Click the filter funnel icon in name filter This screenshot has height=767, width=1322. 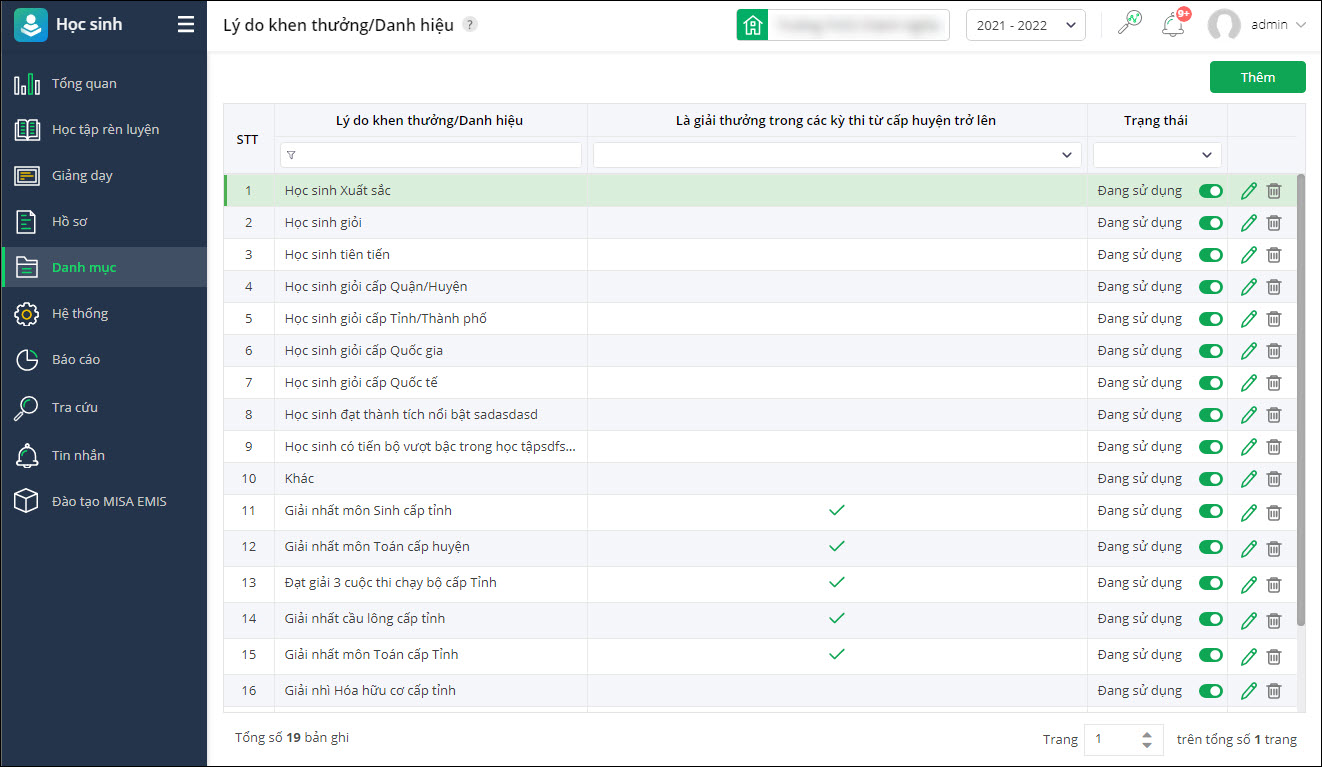pos(291,155)
